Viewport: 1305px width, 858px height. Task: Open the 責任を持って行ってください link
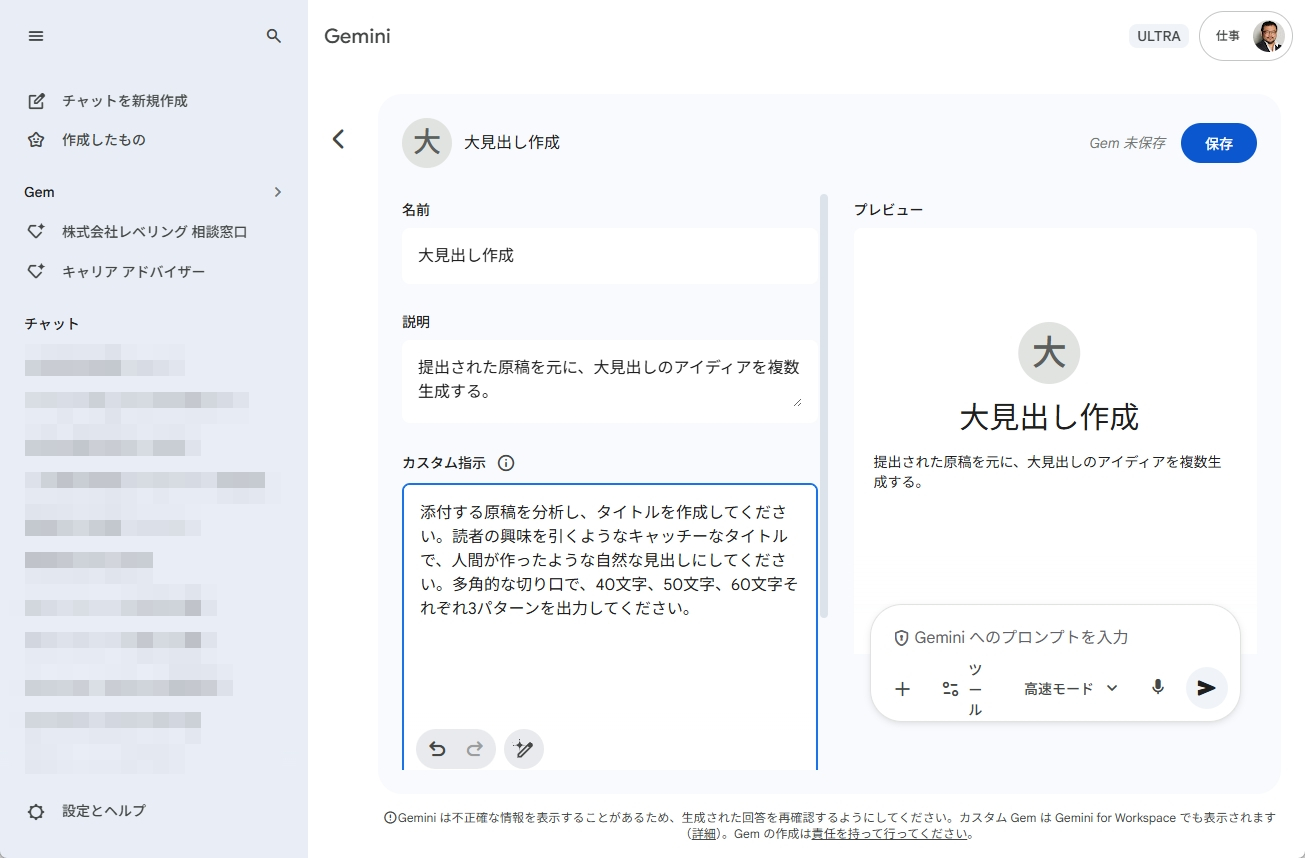coord(889,834)
